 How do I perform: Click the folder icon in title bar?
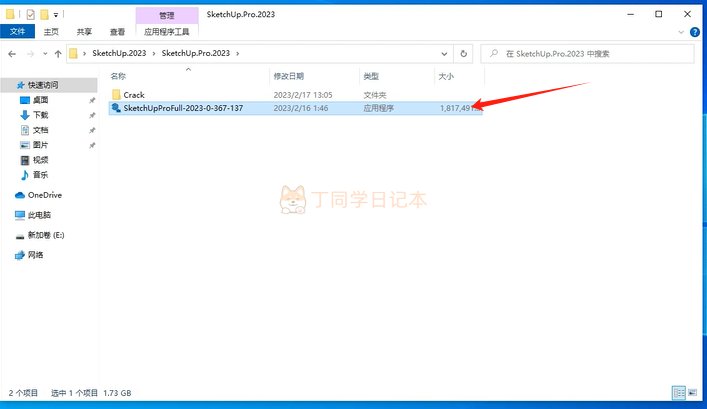10,14
